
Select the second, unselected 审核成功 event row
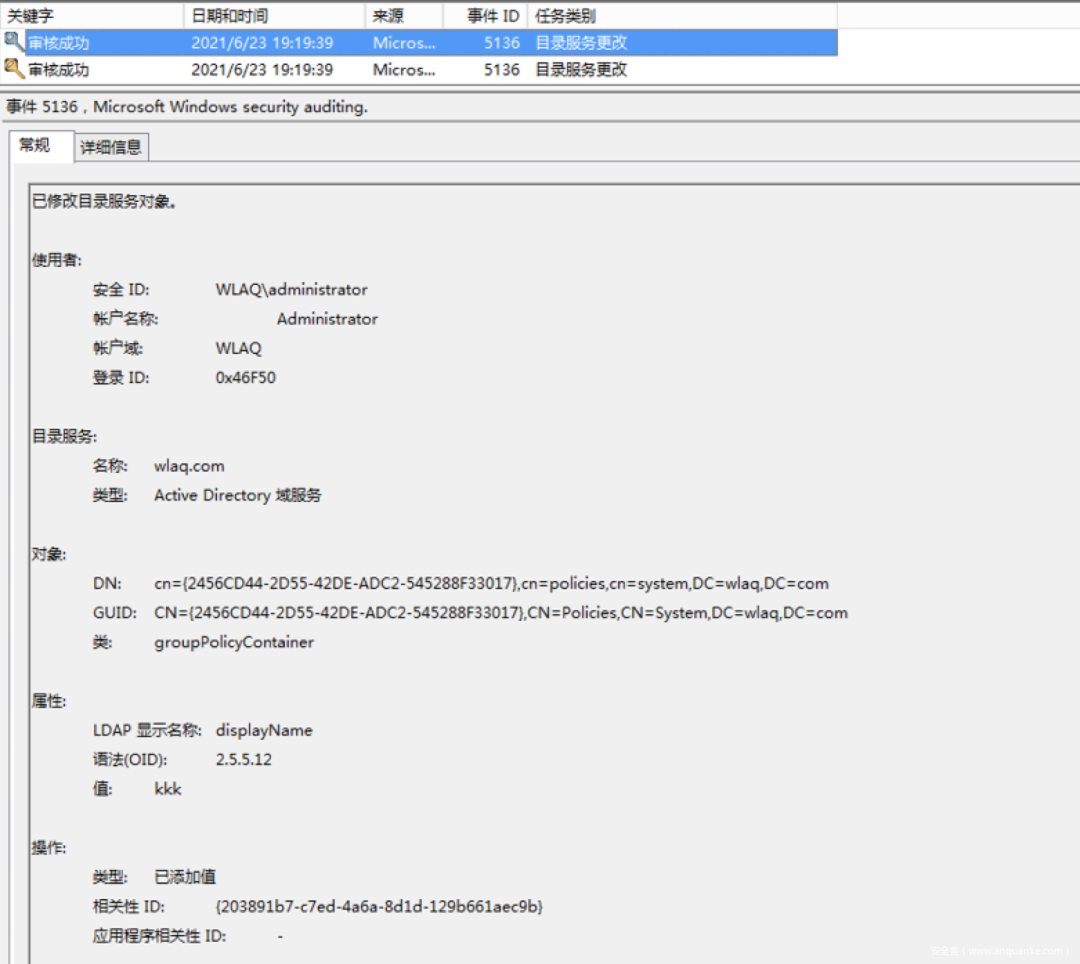[x=419, y=70]
